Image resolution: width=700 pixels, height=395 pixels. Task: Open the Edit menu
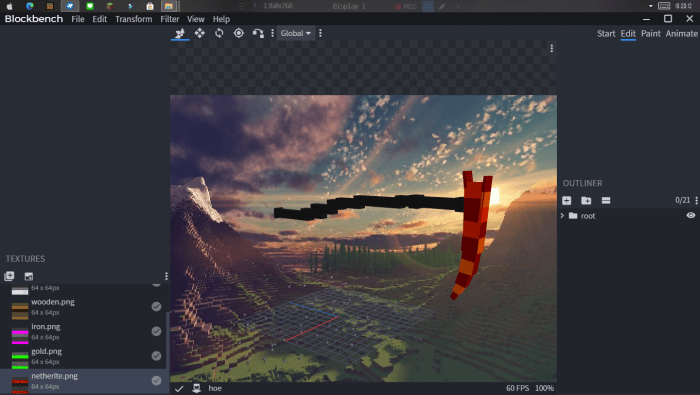point(100,19)
